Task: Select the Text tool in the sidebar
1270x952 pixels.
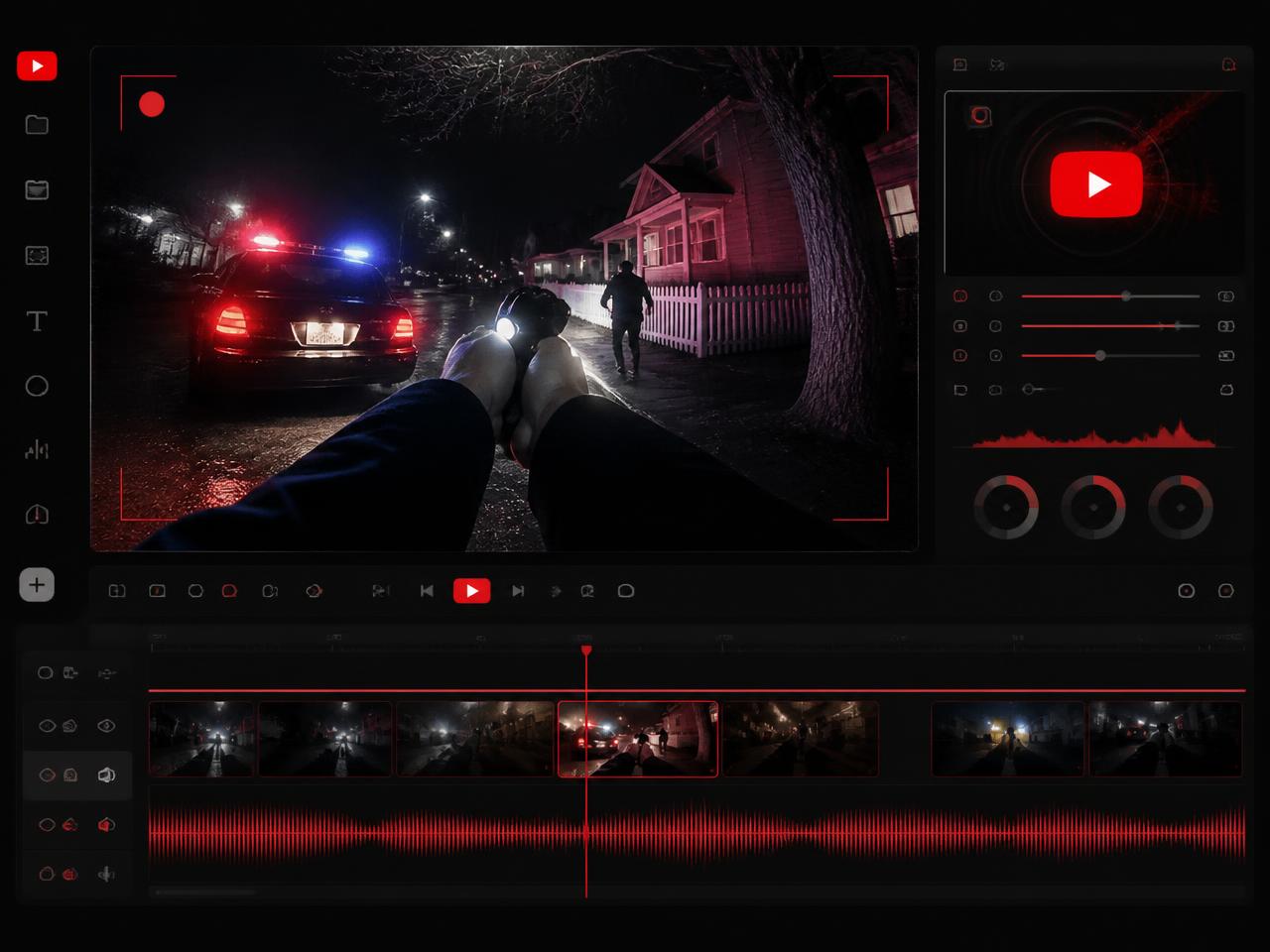Action: [x=37, y=321]
